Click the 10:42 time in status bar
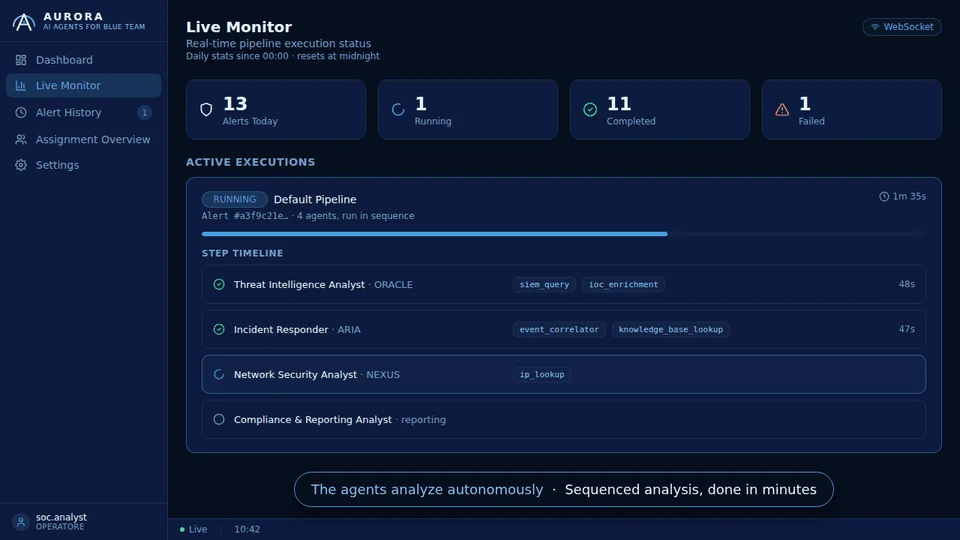 (x=247, y=530)
